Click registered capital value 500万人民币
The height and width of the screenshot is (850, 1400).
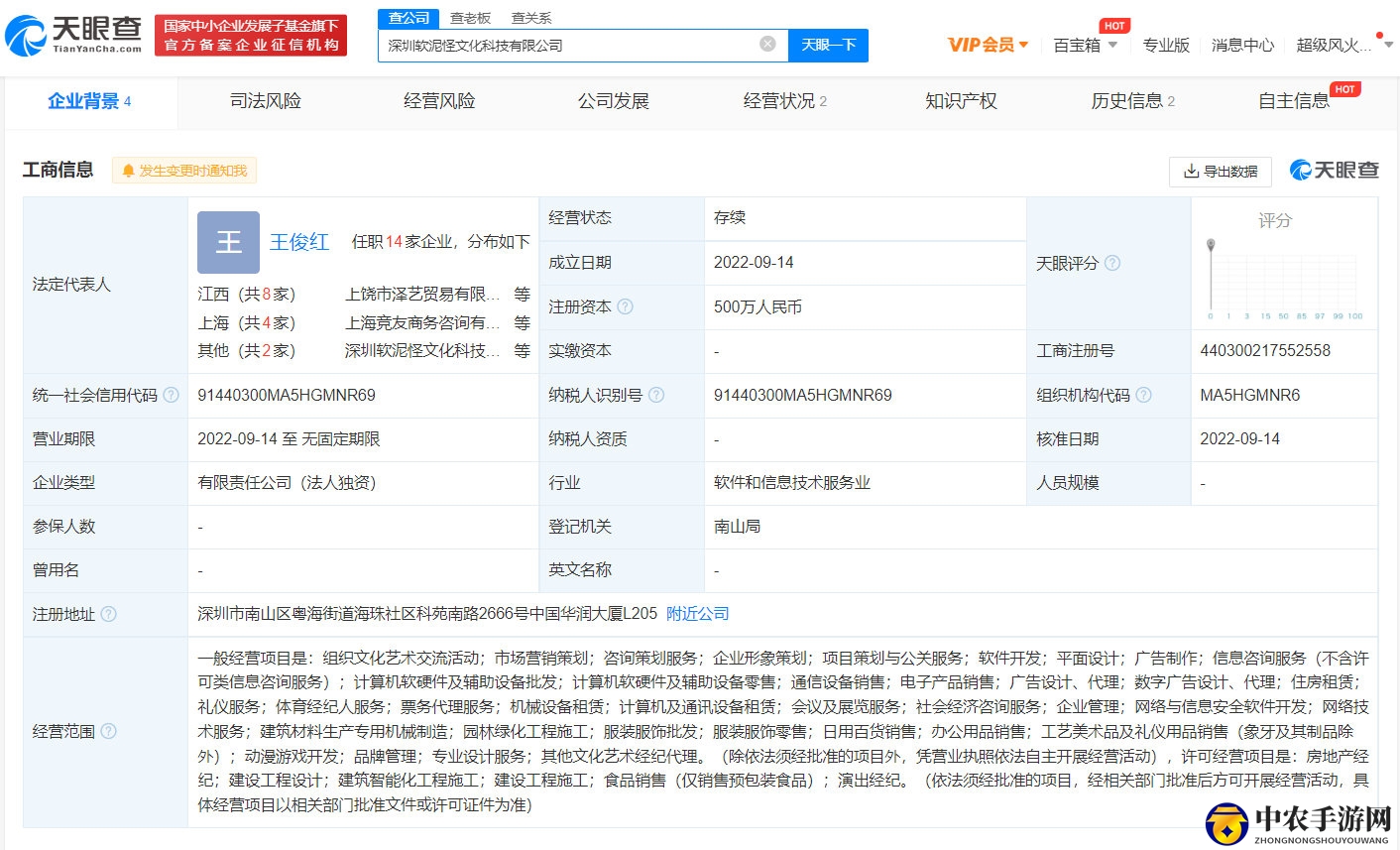(x=758, y=306)
